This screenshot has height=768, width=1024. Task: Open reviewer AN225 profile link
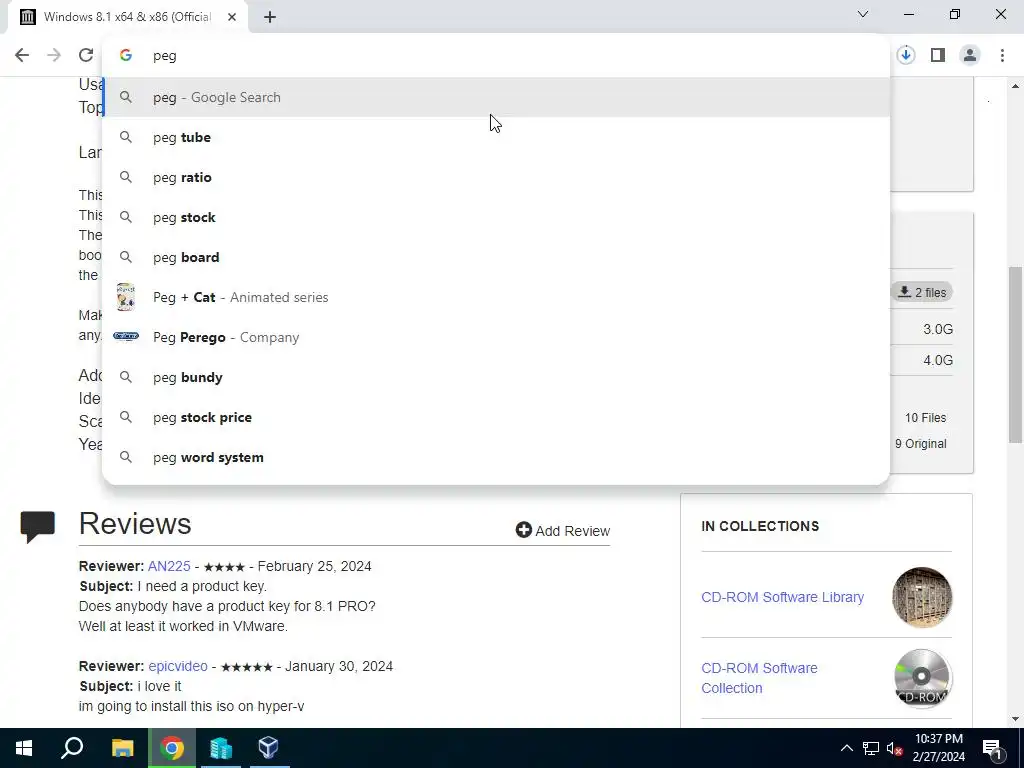point(169,566)
